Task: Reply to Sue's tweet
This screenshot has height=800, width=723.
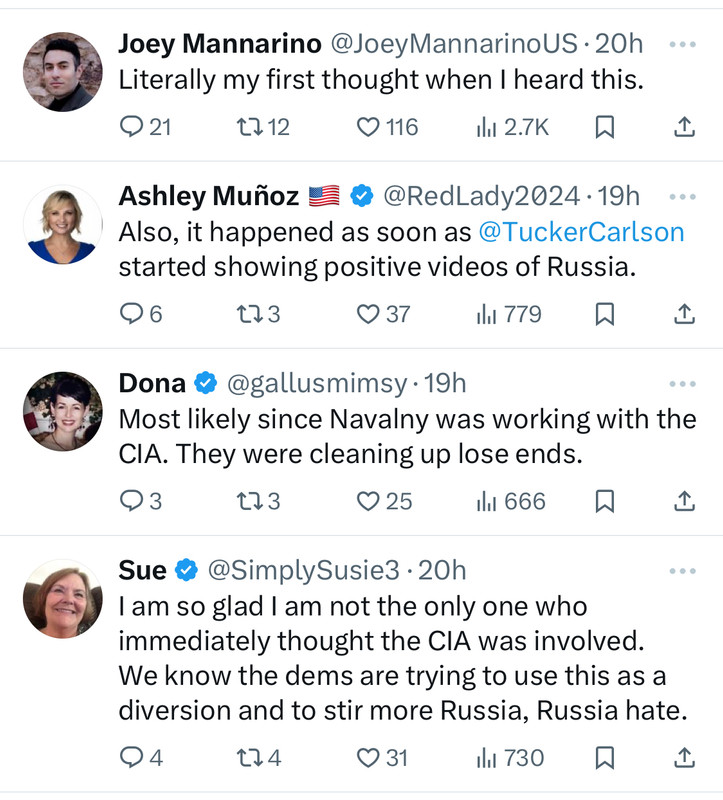Action: pyautogui.click(x=133, y=758)
